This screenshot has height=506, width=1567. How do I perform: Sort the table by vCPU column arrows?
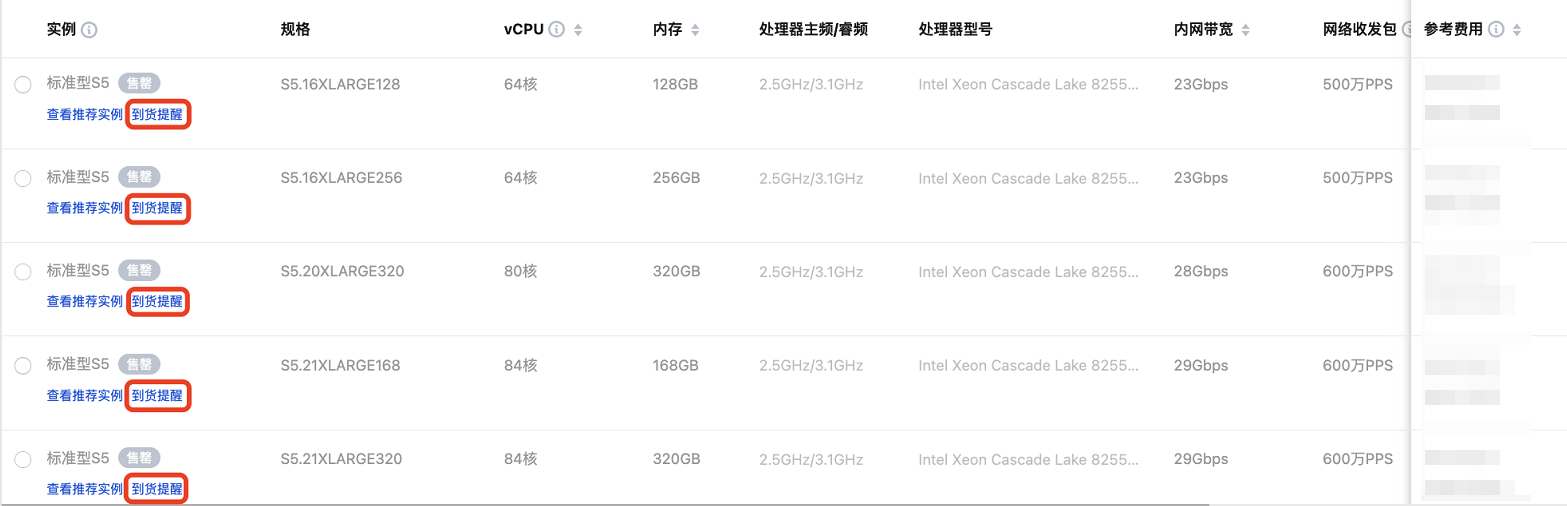tap(577, 30)
